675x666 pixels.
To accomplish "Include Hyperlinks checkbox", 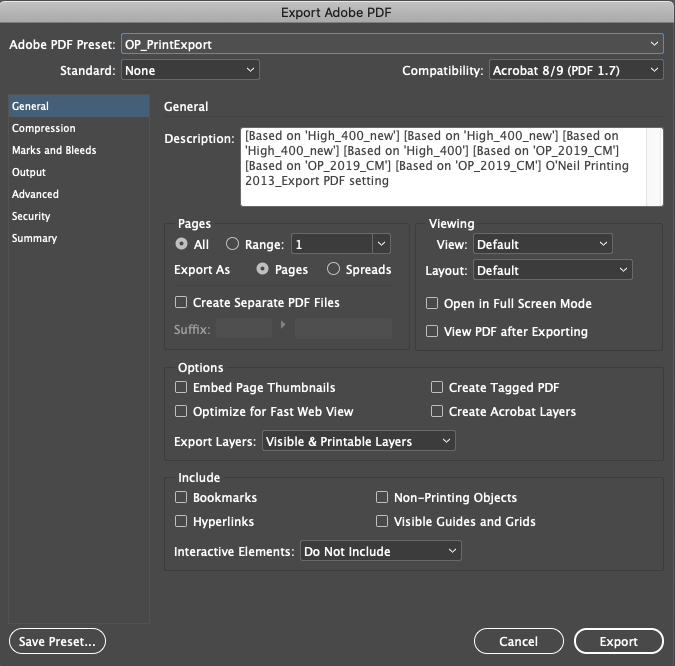I will (x=181, y=521).
